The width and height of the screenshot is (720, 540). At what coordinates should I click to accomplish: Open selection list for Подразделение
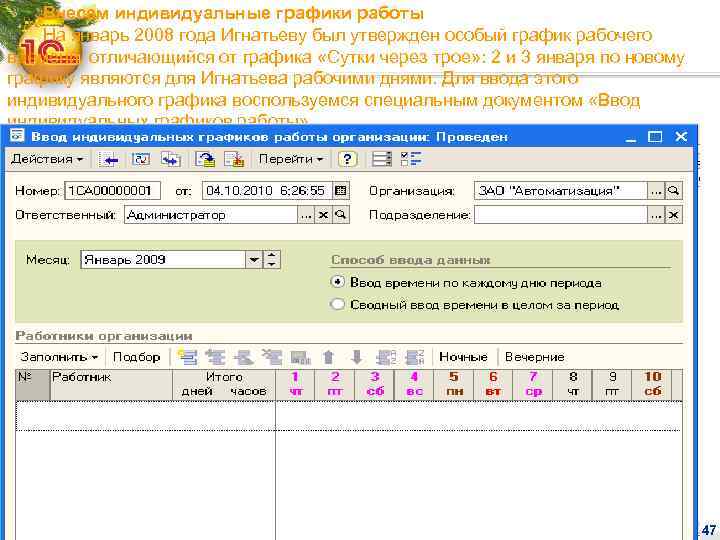point(656,215)
